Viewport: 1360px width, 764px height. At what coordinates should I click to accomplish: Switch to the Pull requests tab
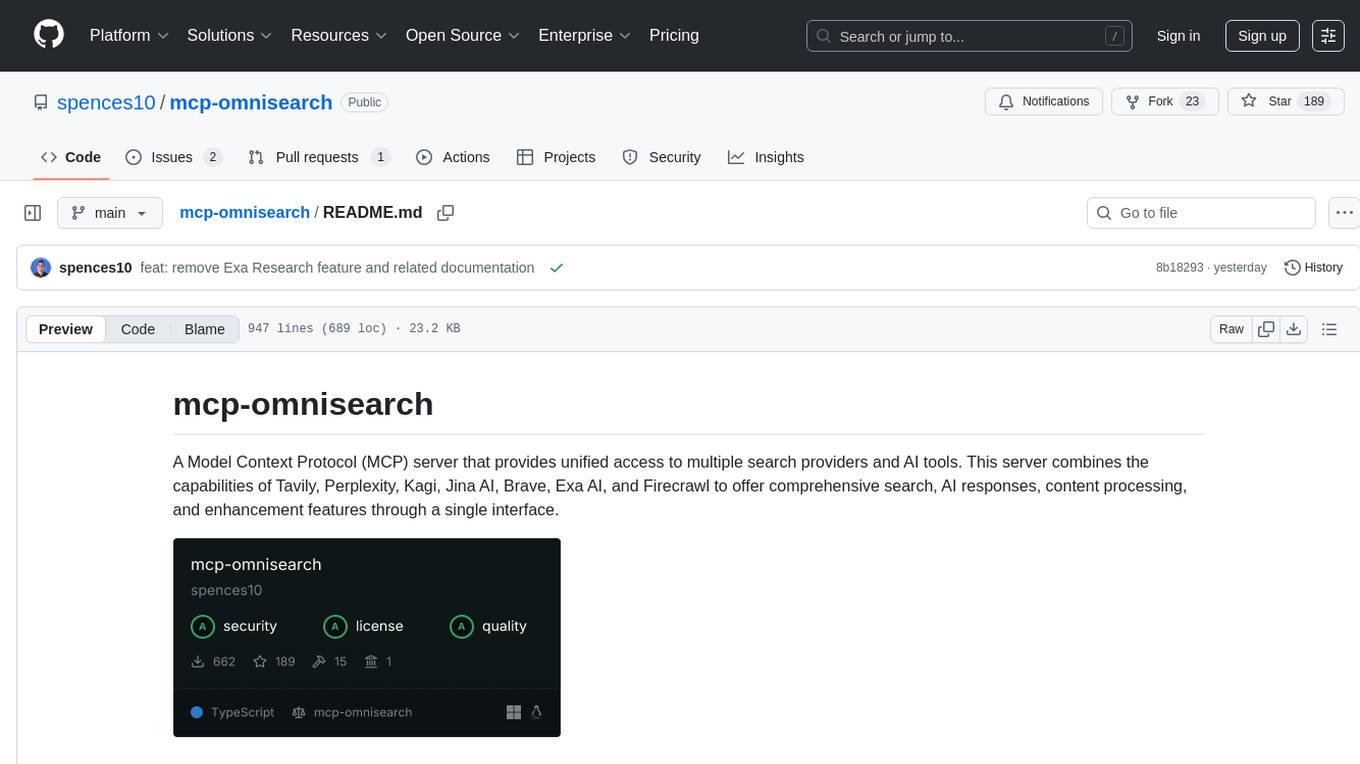[x=318, y=157]
